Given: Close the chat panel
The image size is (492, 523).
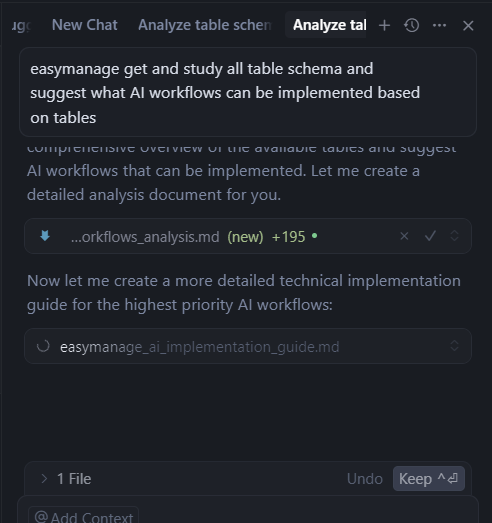Looking at the screenshot, I should (468, 26).
